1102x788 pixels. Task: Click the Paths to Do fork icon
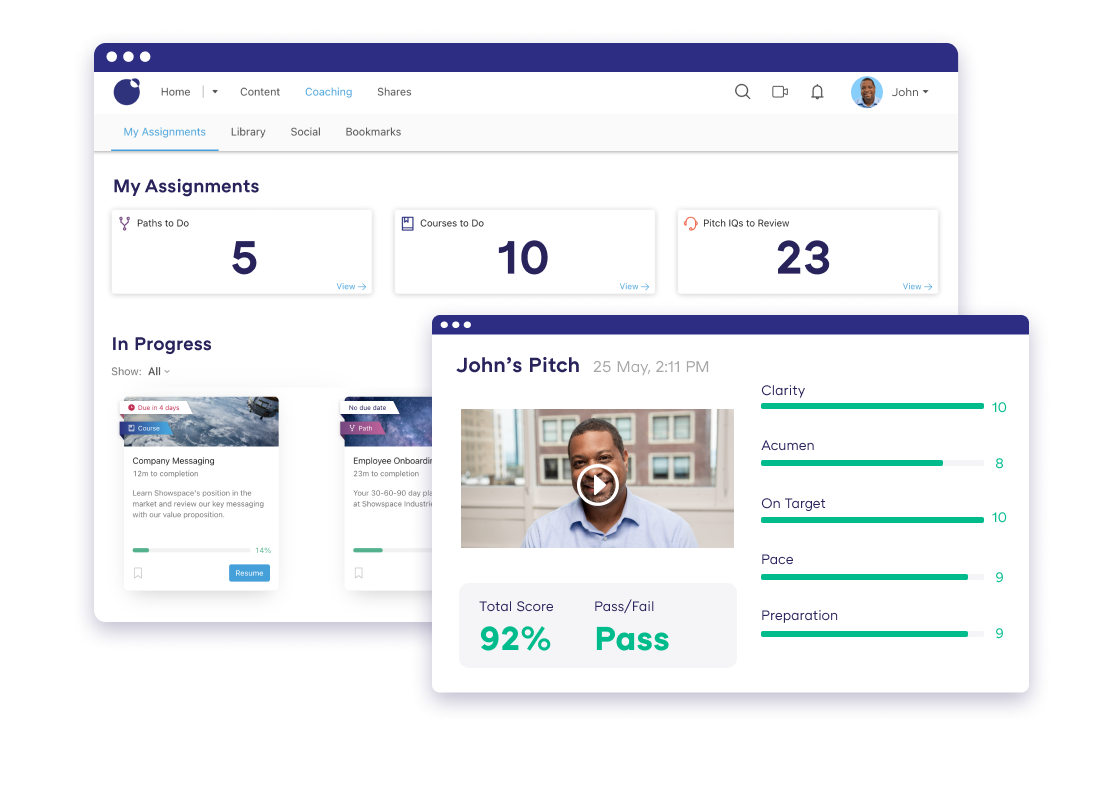pos(124,224)
